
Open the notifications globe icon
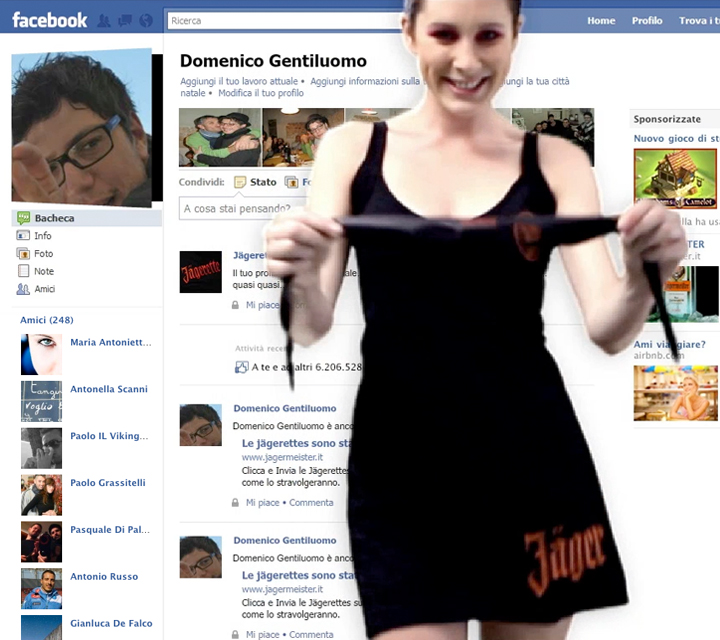tap(146, 21)
